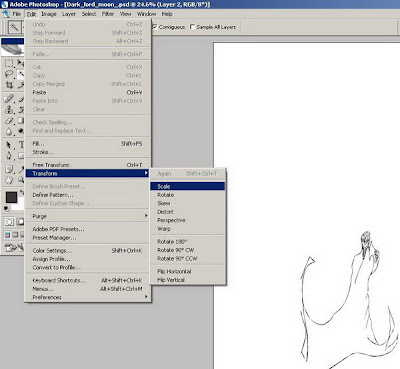
Task: Select the Crop tool
Action: pyautogui.click(x=9, y=85)
